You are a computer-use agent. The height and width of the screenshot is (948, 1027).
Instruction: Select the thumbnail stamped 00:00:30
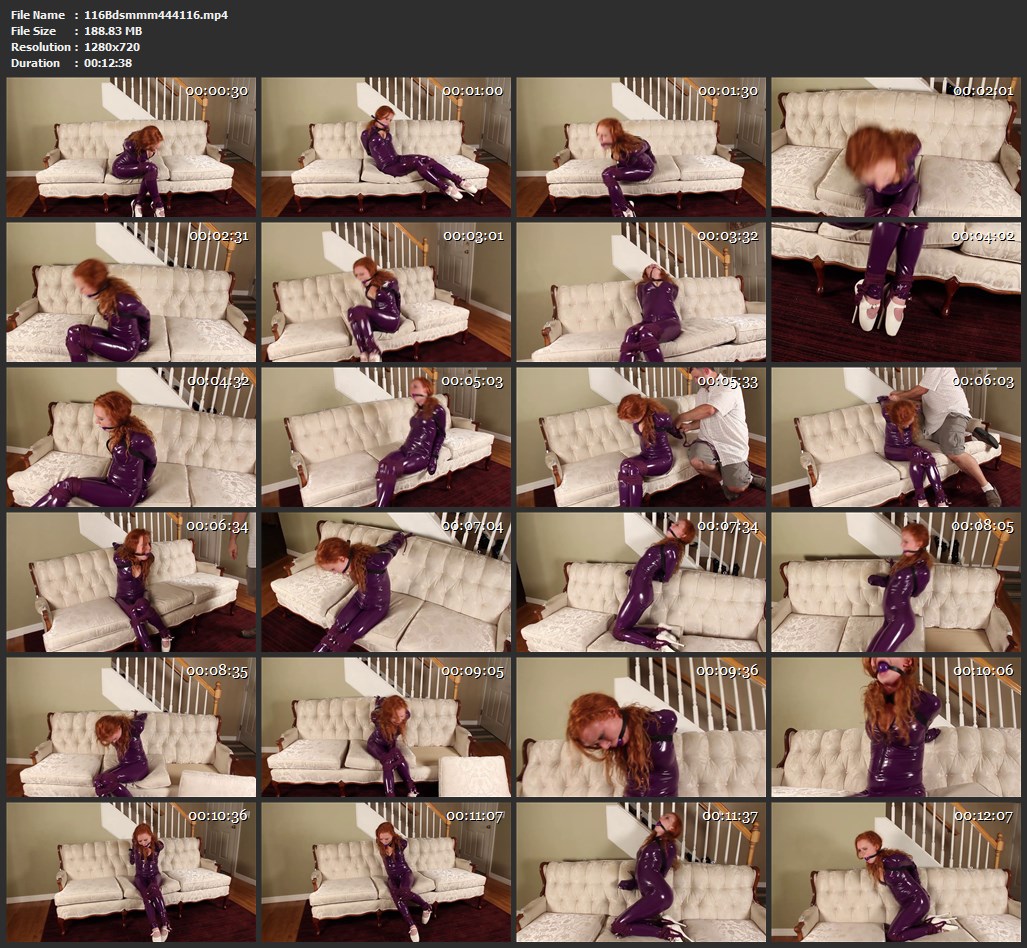click(x=131, y=147)
